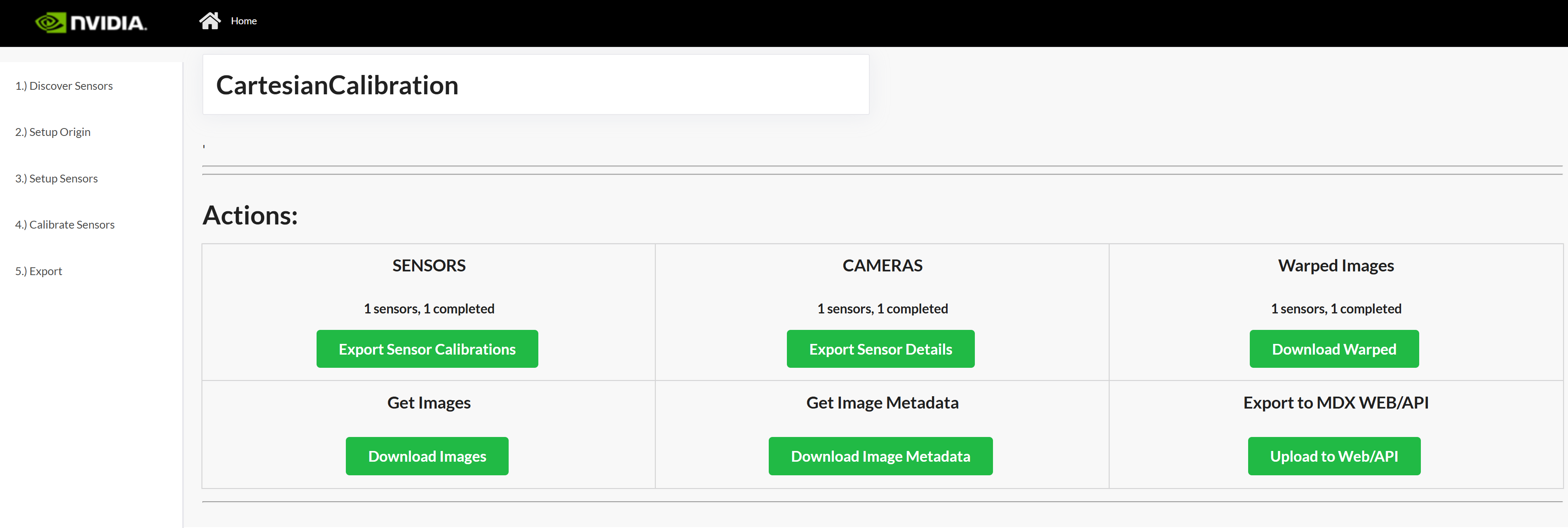The image size is (1568, 528).
Task: Click the NVIDIA logo
Action: (92, 23)
